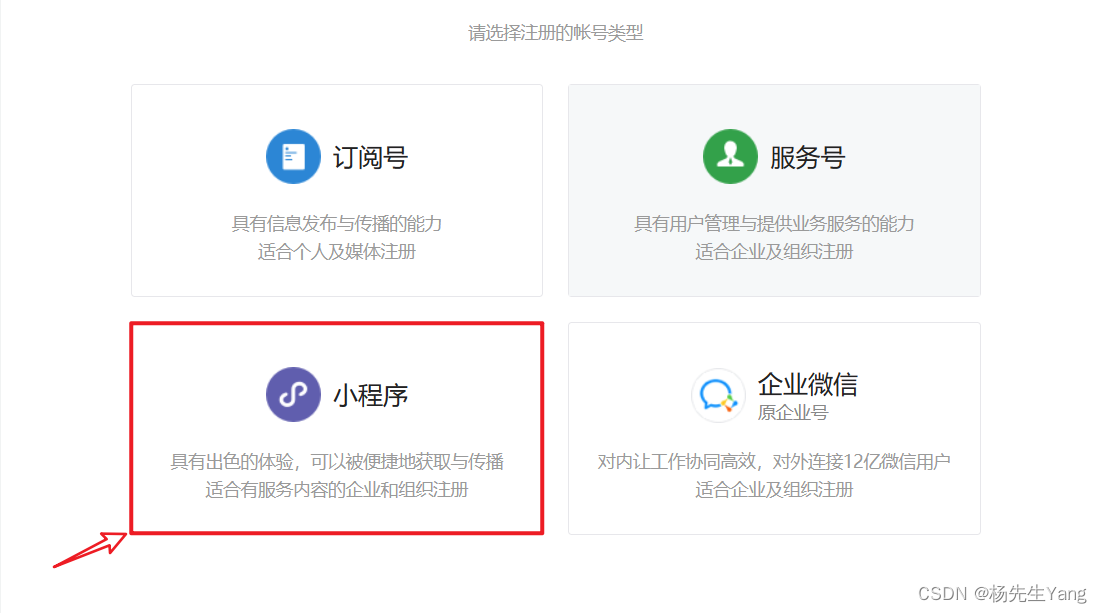This screenshot has height=613, width=1102.
Task: Click 适合有服务内容的企业和组织注册 text
Action: 337,489
